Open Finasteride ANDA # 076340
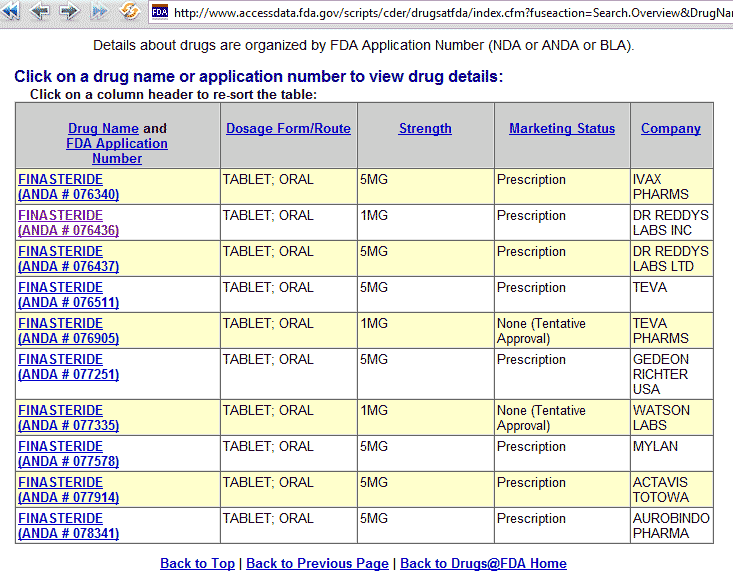The image size is (733, 581). (x=69, y=186)
